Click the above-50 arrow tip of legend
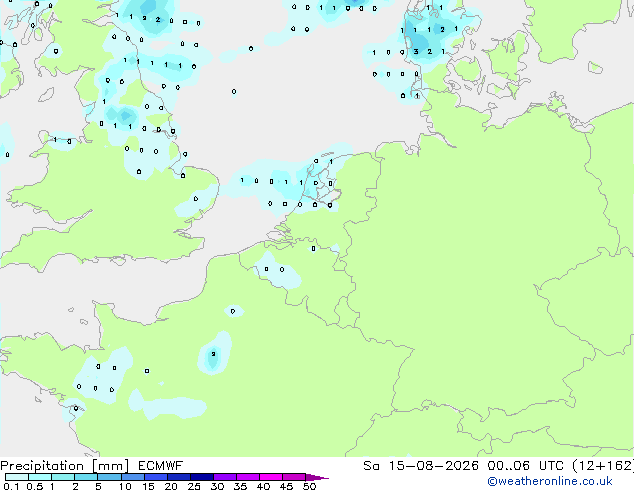Screen dimensions: 634x490 pos(317,477)
